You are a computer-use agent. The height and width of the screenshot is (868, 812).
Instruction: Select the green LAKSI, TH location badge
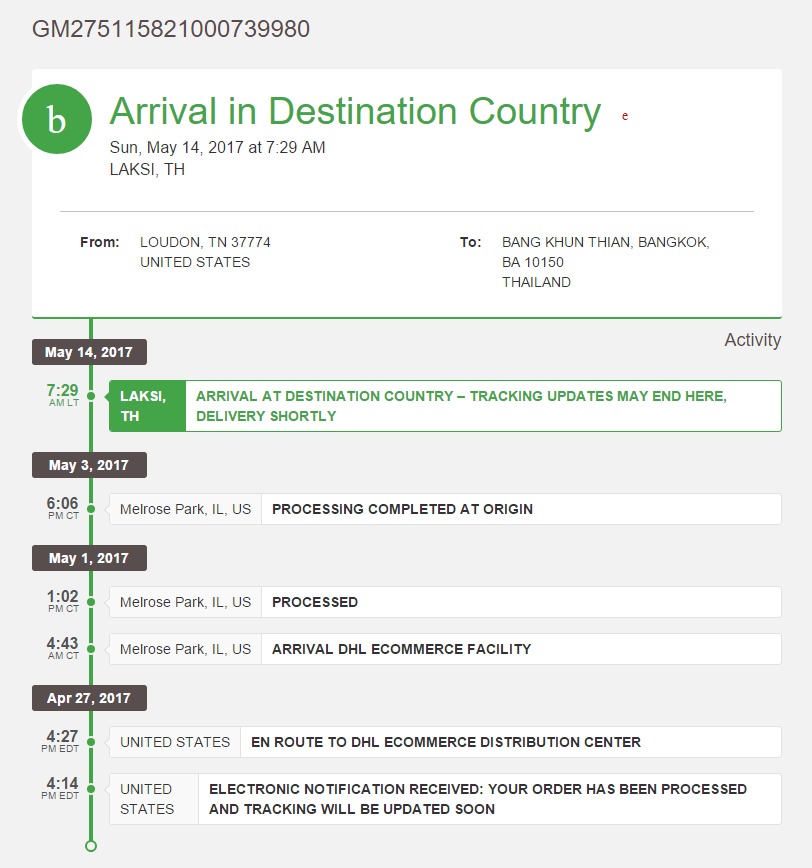147,406
